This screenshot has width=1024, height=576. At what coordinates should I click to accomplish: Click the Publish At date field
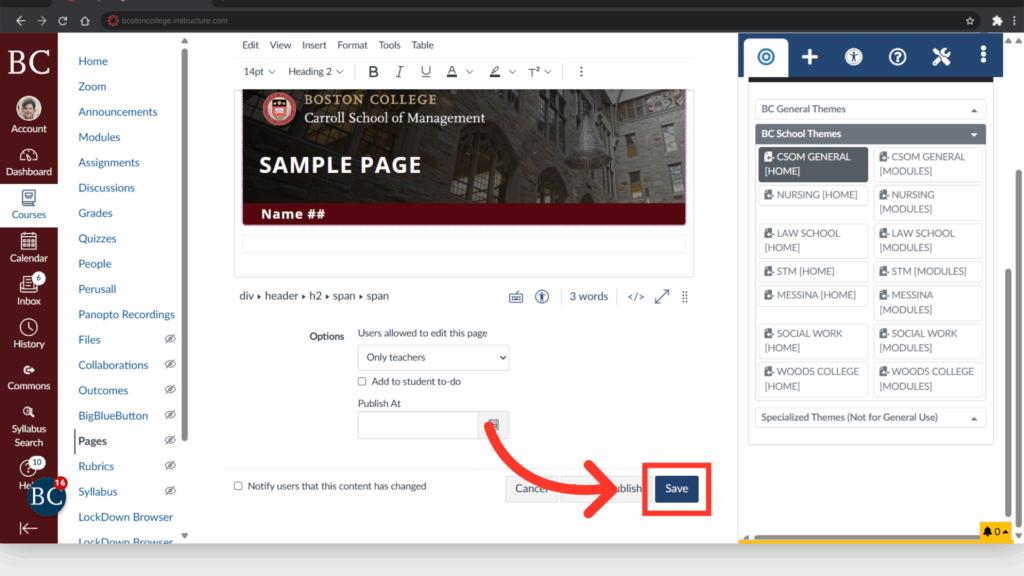[418, 425]
